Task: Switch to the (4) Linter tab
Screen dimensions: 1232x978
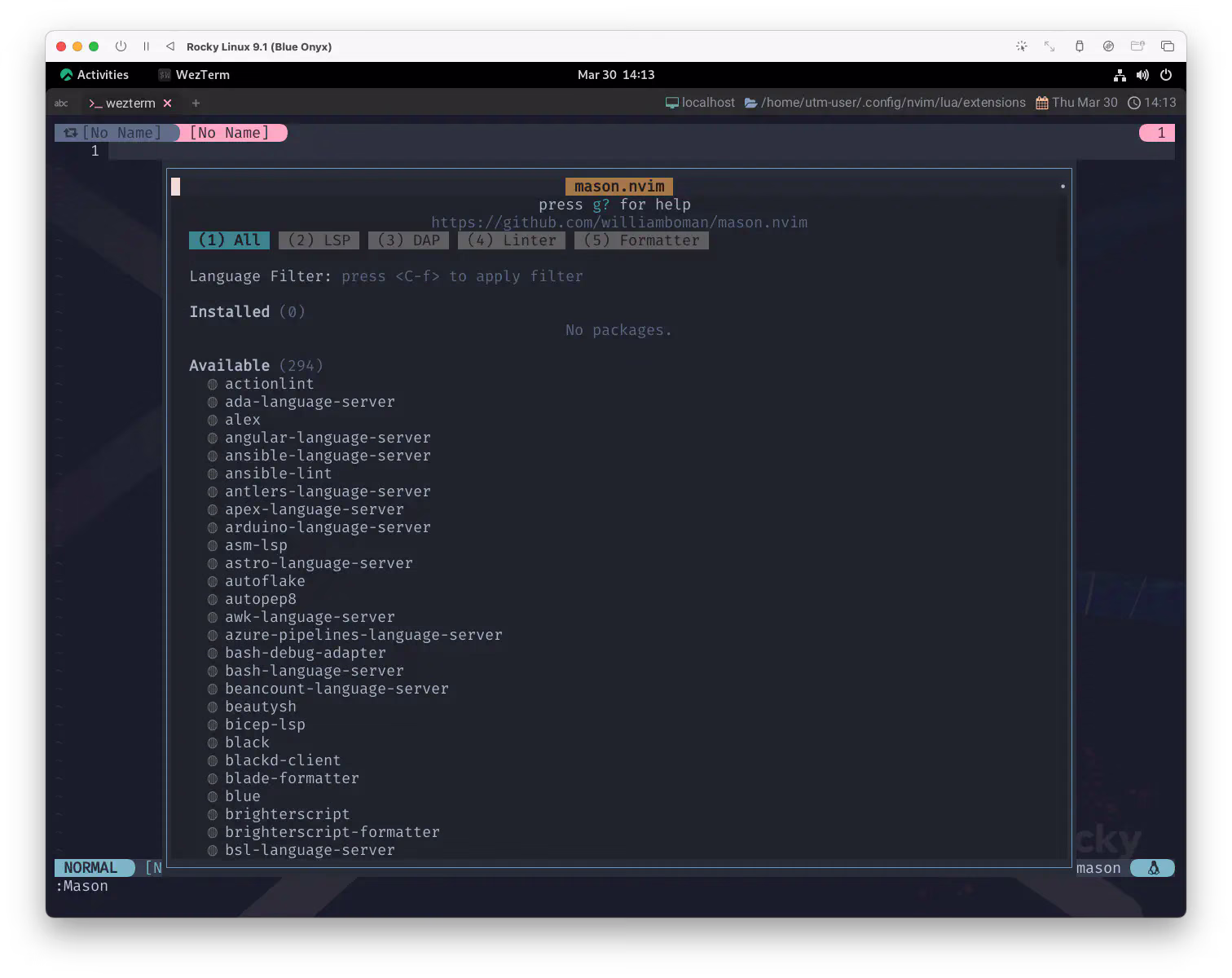Action: (512, 240)
